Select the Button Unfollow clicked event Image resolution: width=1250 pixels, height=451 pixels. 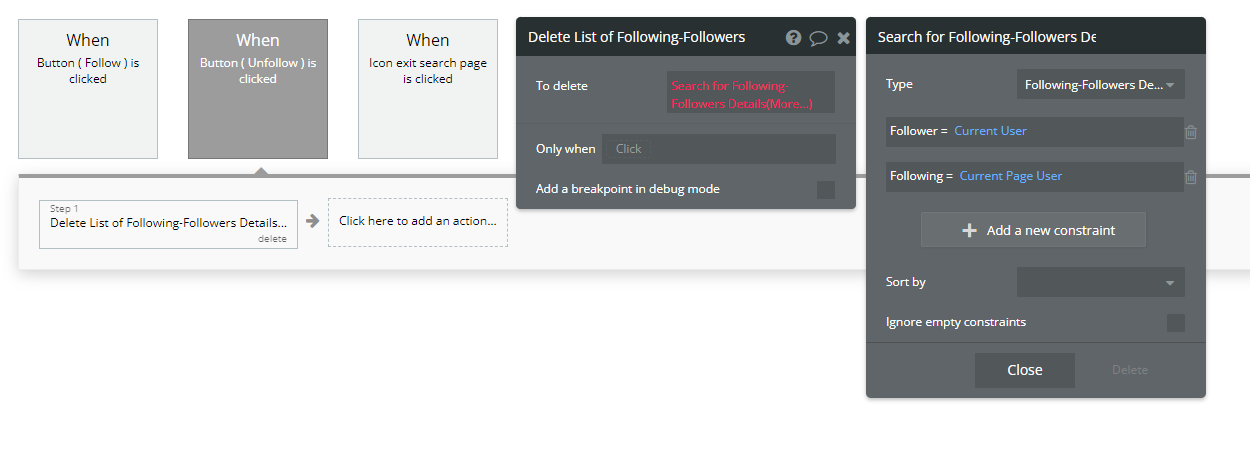coord(258,88)
